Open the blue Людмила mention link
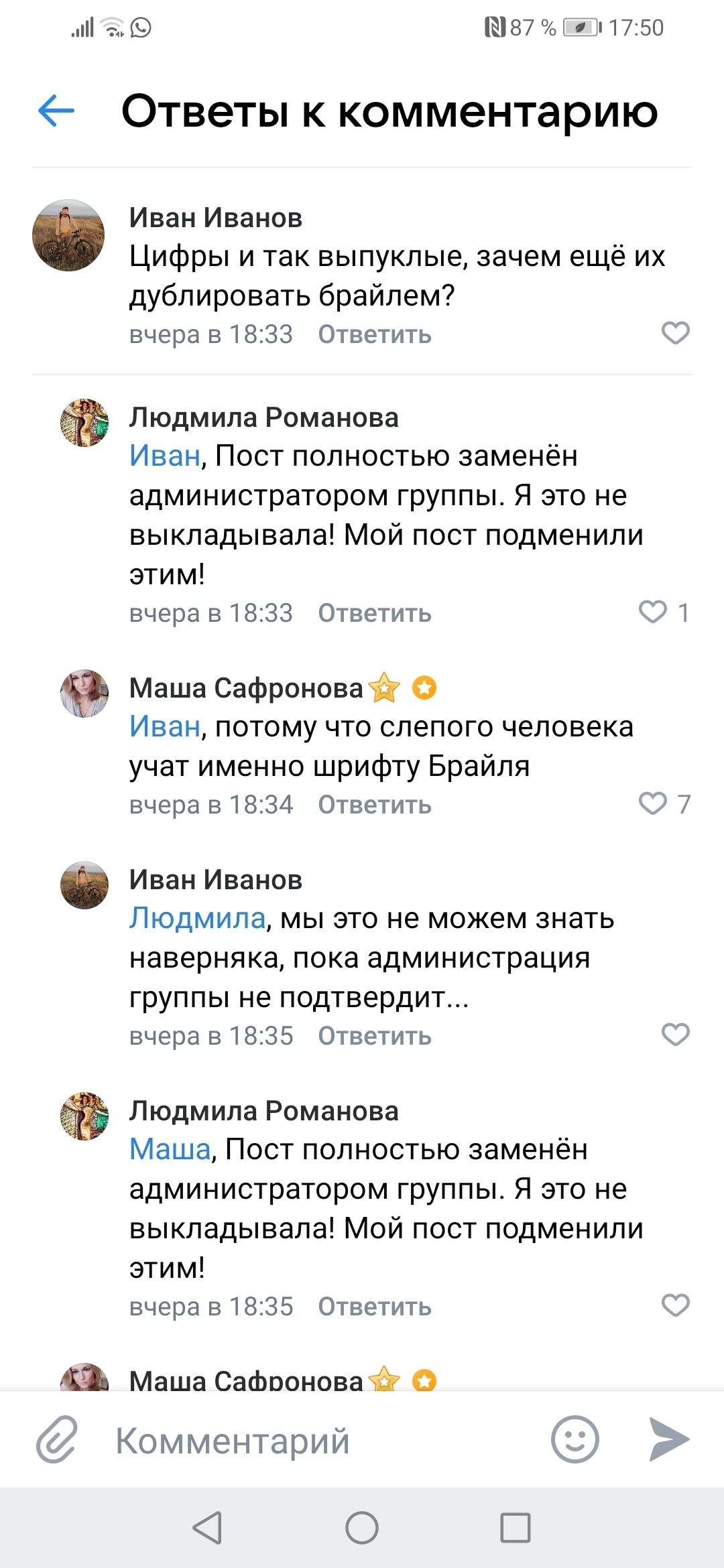 198,919
